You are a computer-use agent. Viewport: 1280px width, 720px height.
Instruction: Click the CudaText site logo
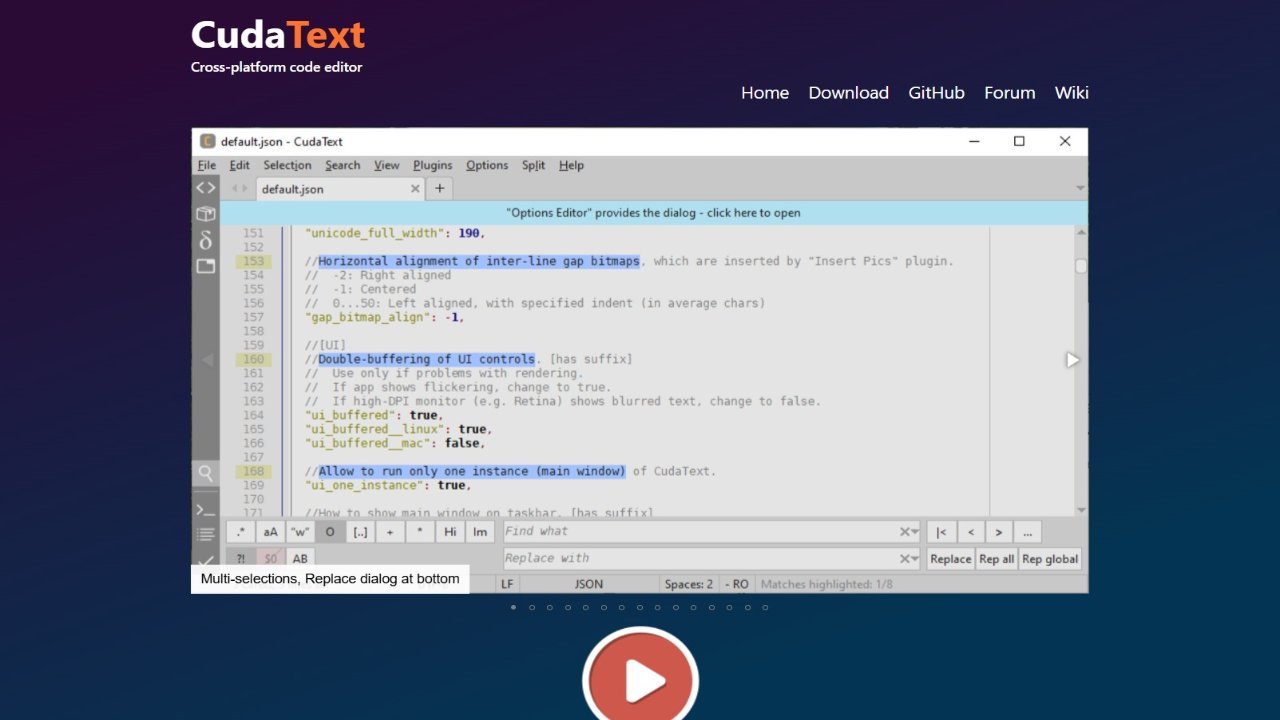(278, 36)
